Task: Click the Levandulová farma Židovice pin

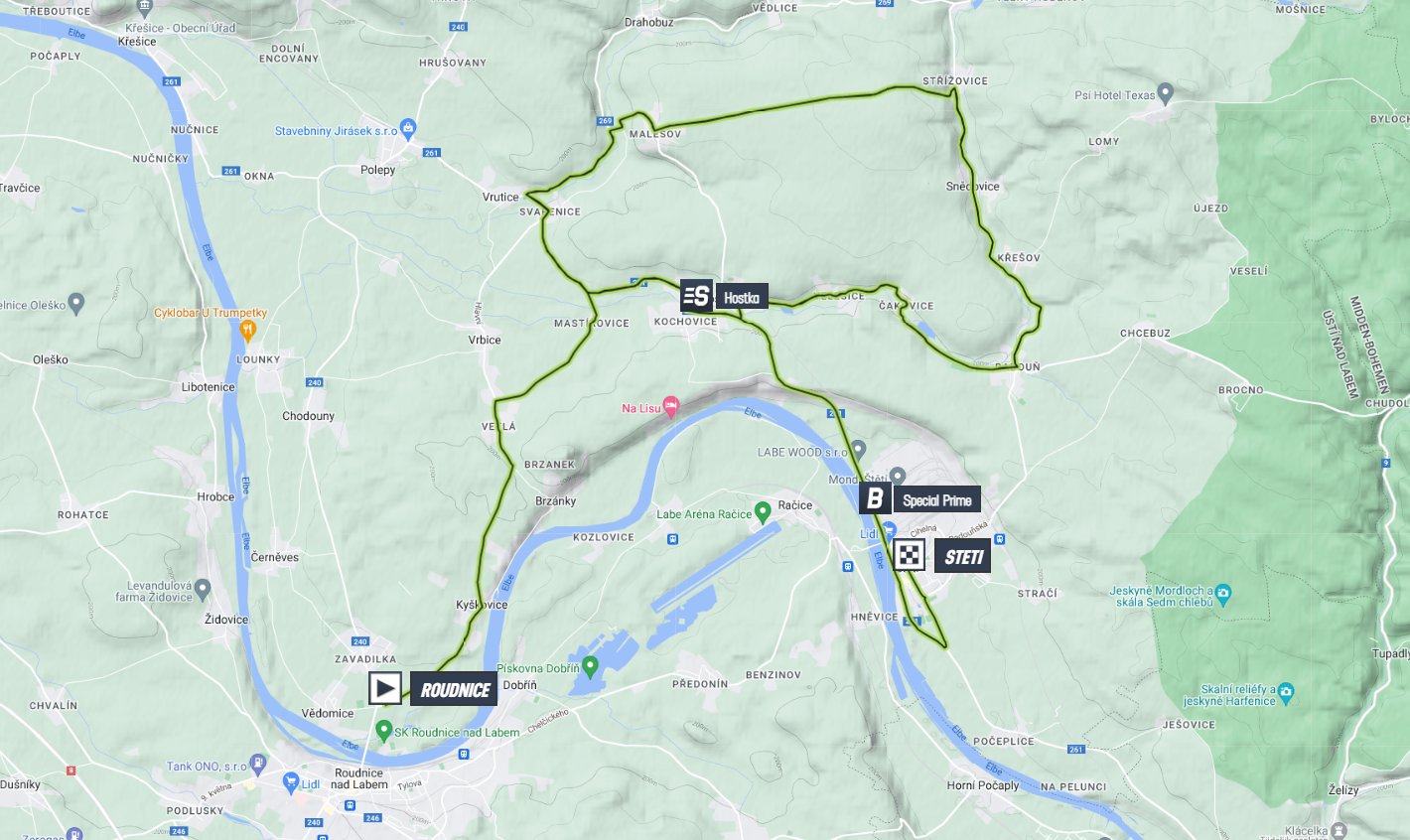Action: 203,590
